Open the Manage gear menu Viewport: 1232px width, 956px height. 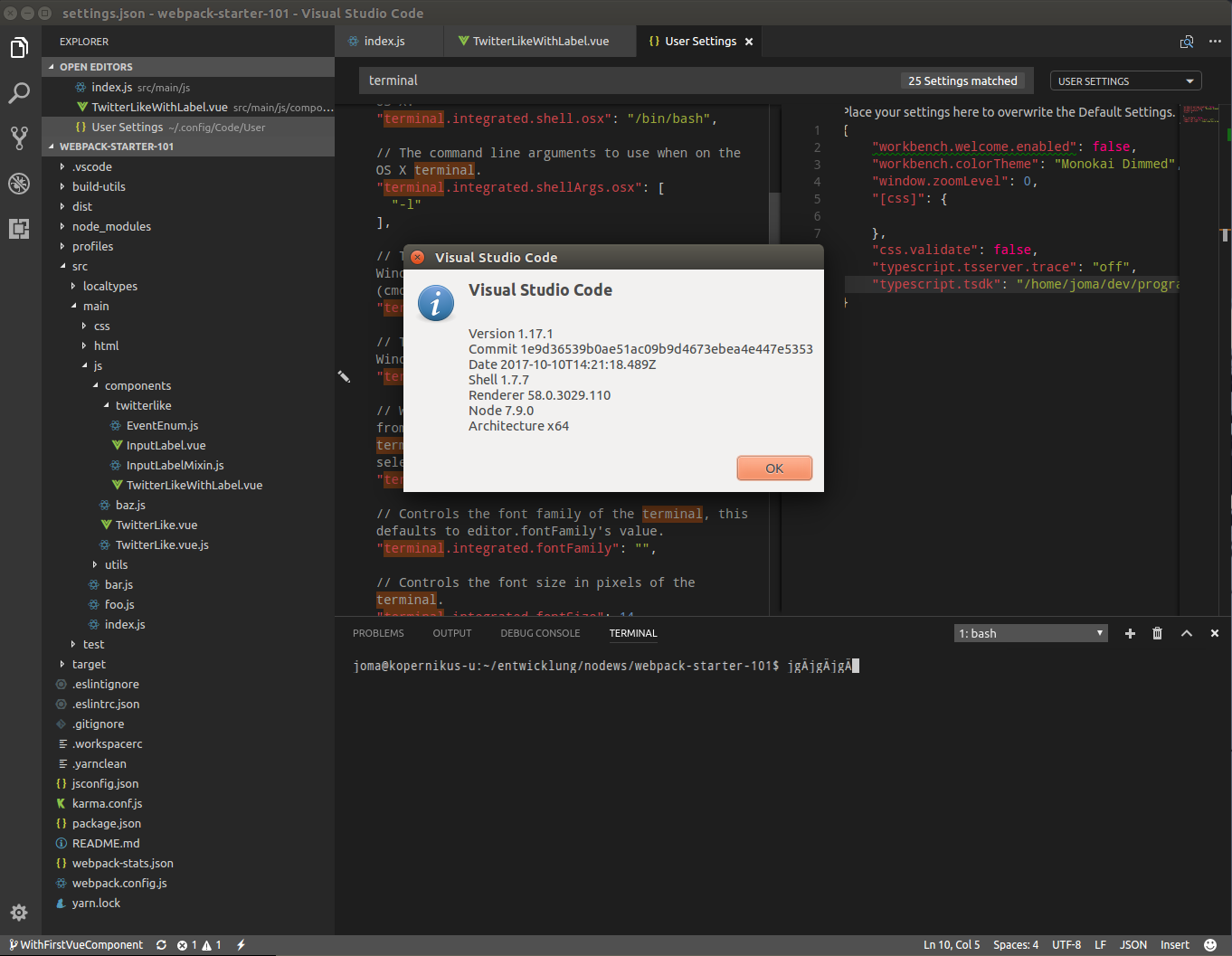click(19, 913)
